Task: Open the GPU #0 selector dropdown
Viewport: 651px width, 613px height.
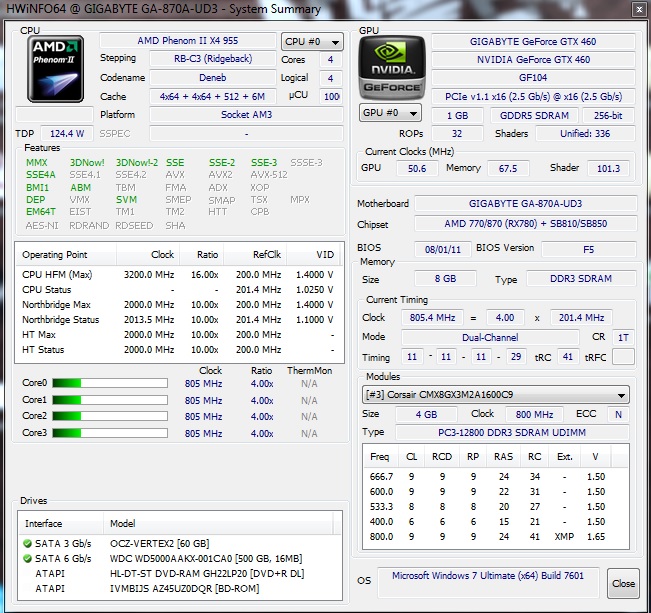Action: point(390,113)
